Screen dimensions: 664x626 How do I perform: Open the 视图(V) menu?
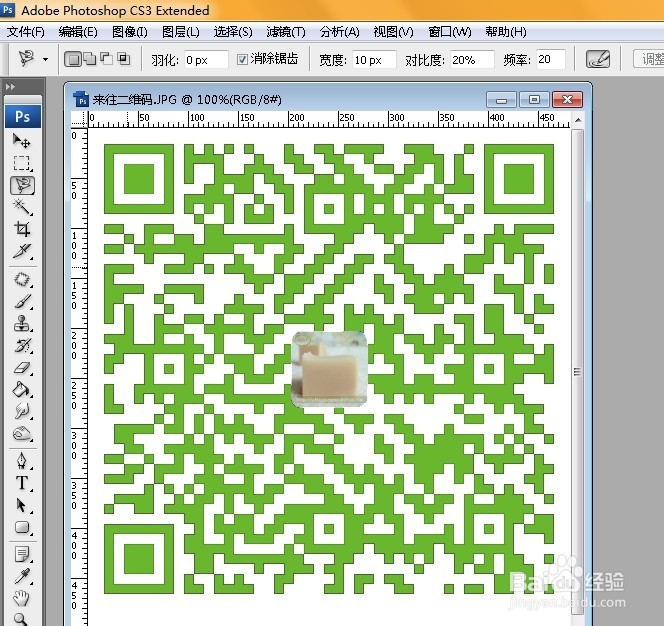pyautogui.click(x=393, y=32)
